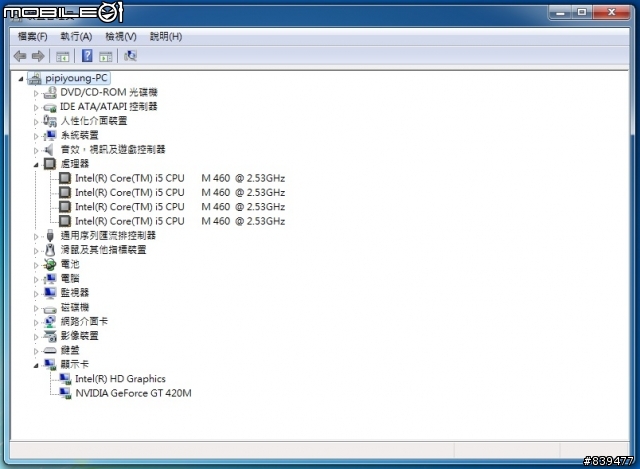Click the 處理器 processor category icon
This screenshot has width=640, height=469.
(49, 164)
